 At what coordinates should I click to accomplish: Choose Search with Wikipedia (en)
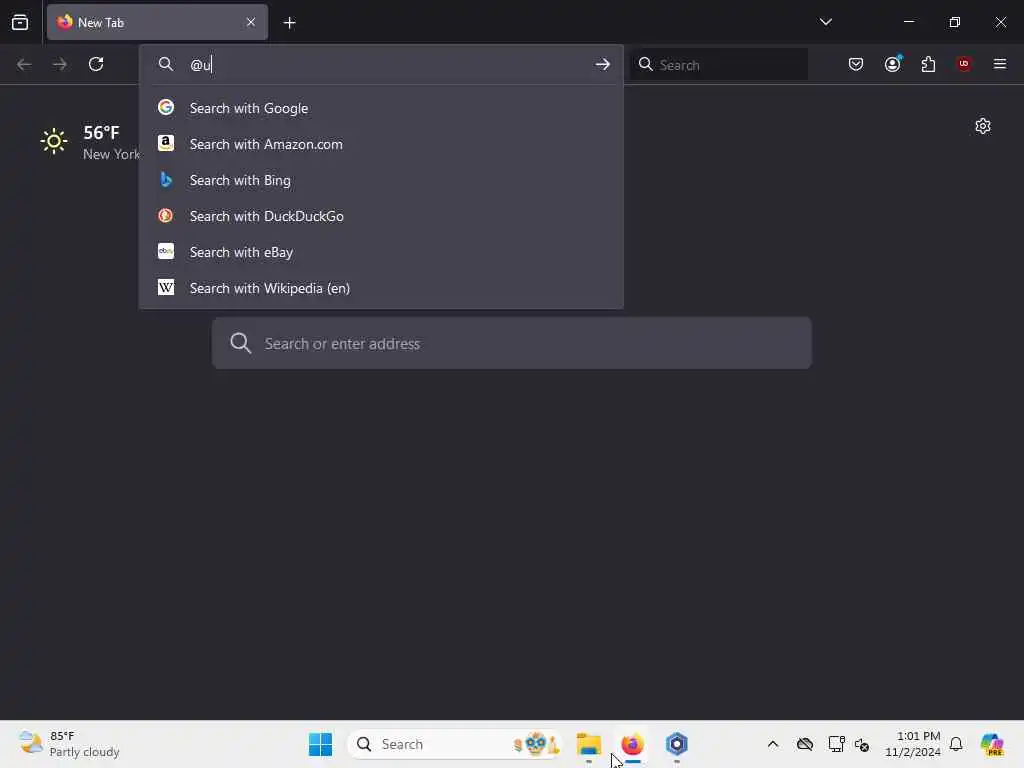[381, 288]
